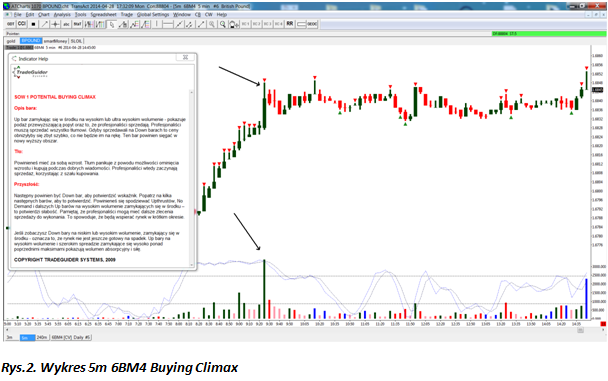This screenshot has width=608, height=381.
Task: Click the EC 2 toolbar button
Action: [x=257, y=24]
